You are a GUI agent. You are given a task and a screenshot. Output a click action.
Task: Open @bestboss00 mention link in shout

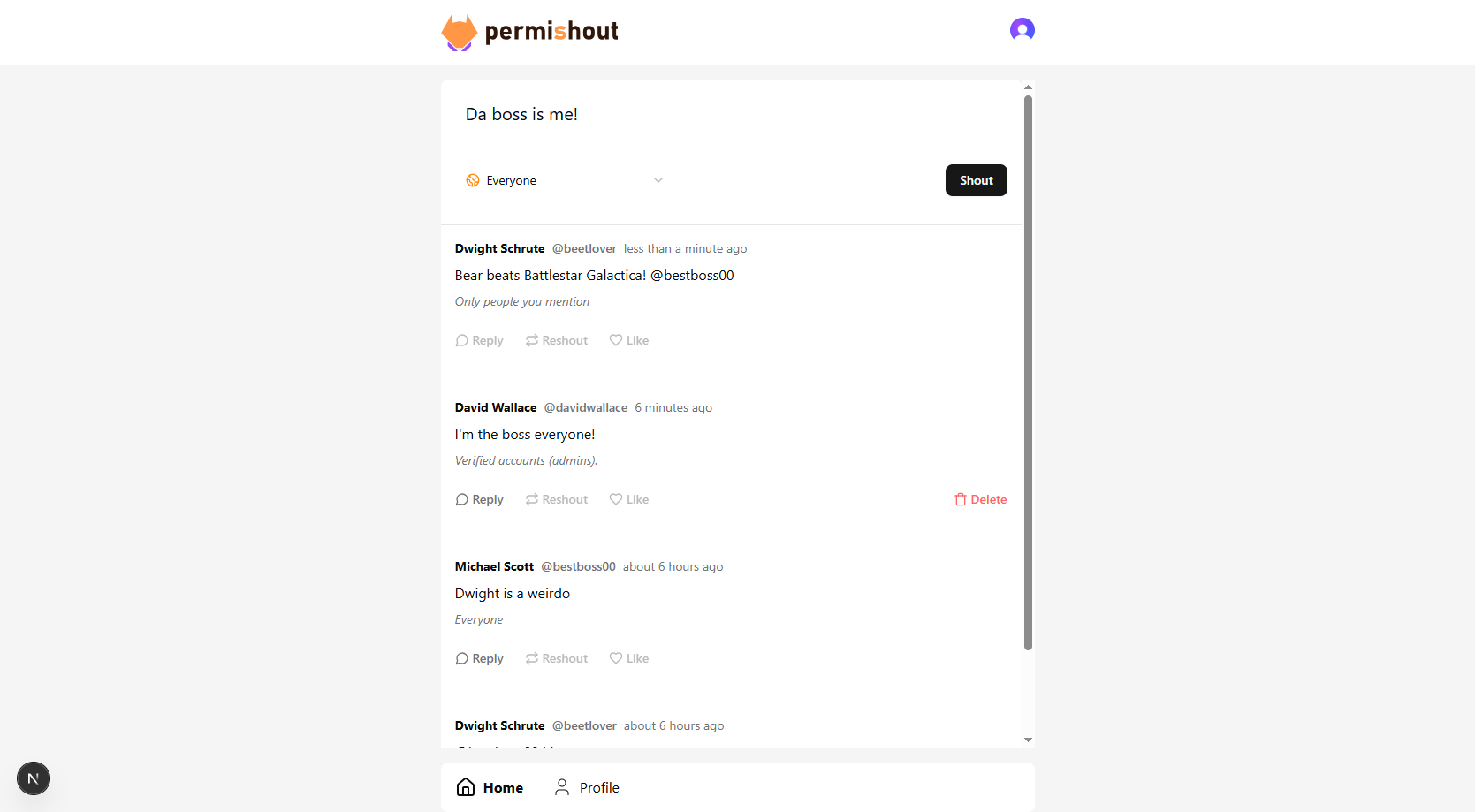pyautogui.click(x=692, y=276)
